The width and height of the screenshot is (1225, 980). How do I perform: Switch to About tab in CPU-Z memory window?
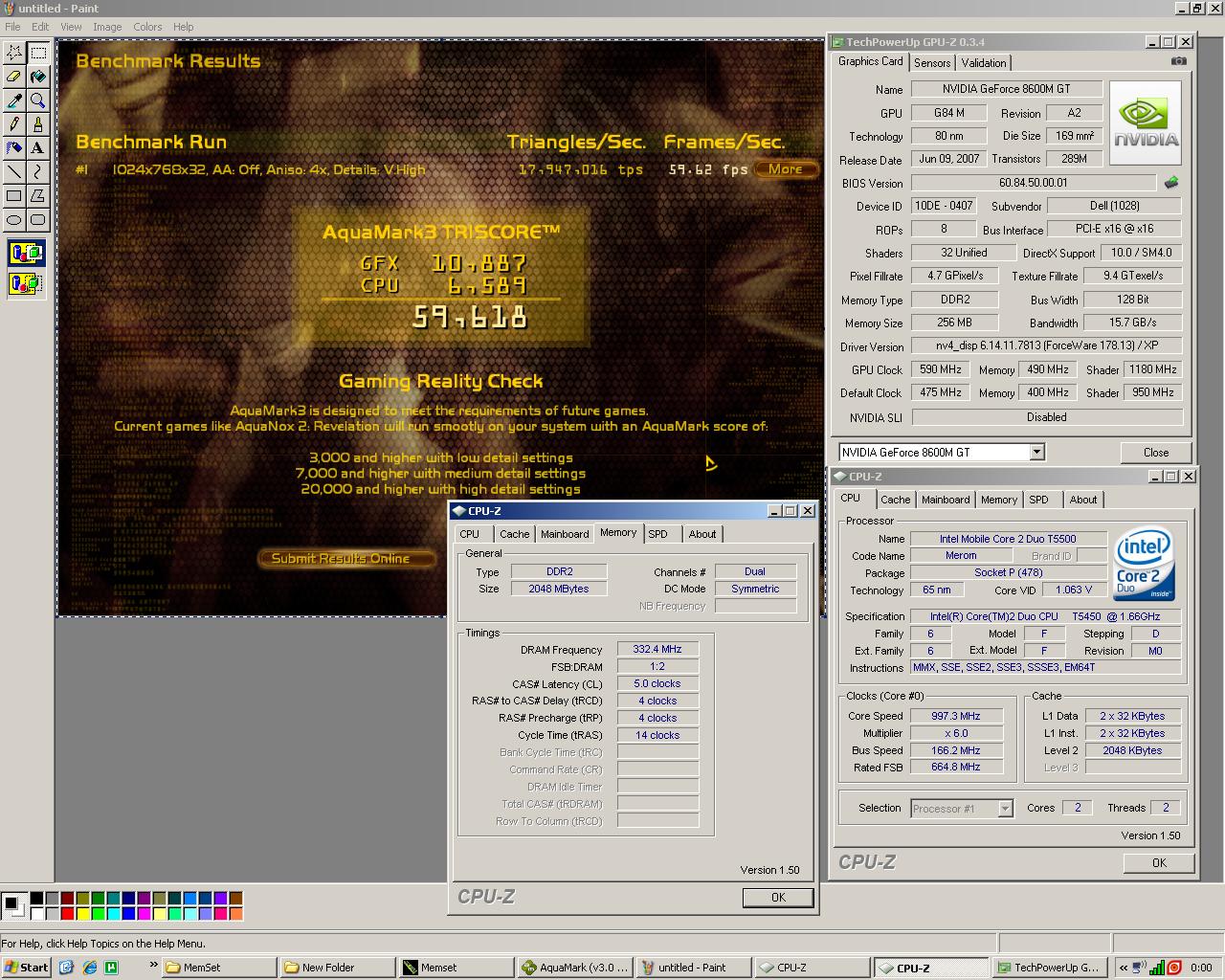[x=702, y=534]
